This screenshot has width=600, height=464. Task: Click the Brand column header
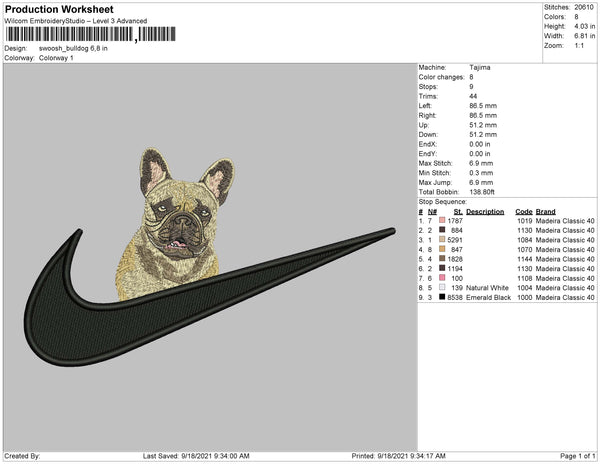pyautogui.click(x=545, y=212)
